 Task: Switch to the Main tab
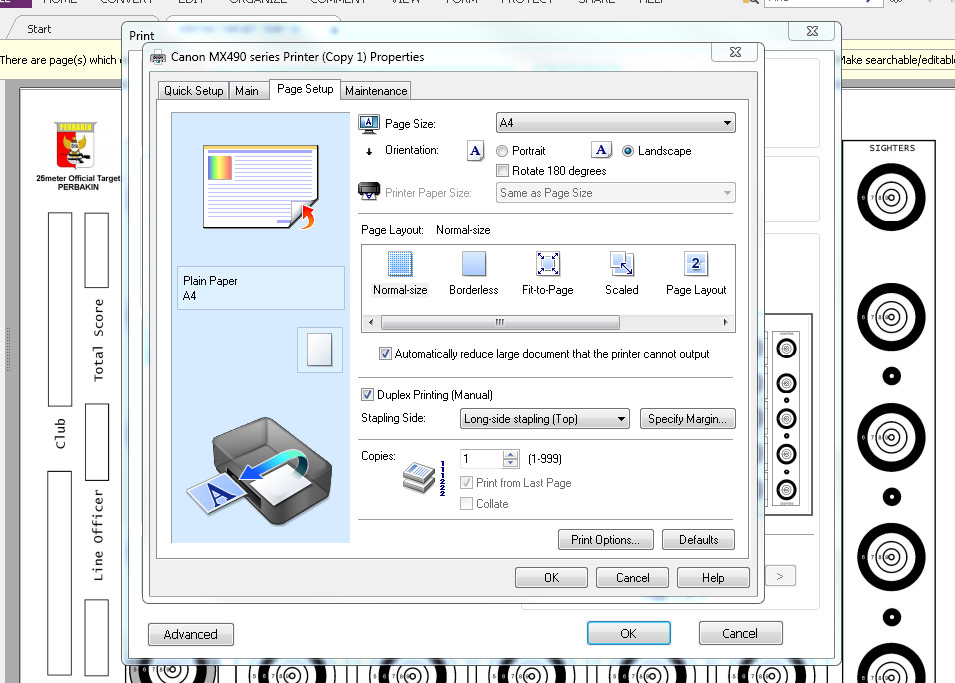(x=247, y=91)
